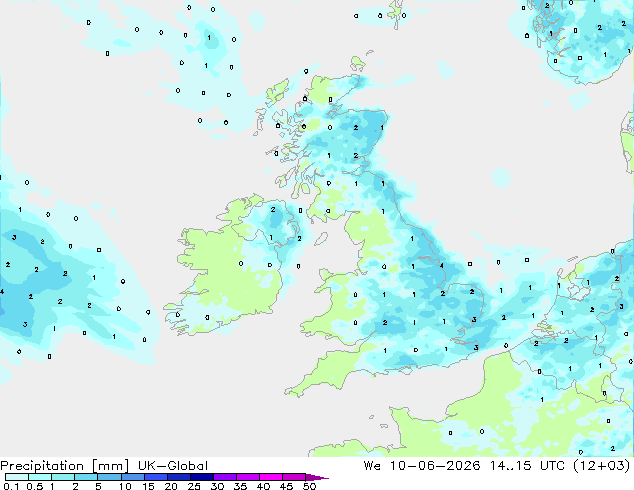Click the '15' legend scale value
Viewport: 634px width, 490px height.
(x=148, y=486)
